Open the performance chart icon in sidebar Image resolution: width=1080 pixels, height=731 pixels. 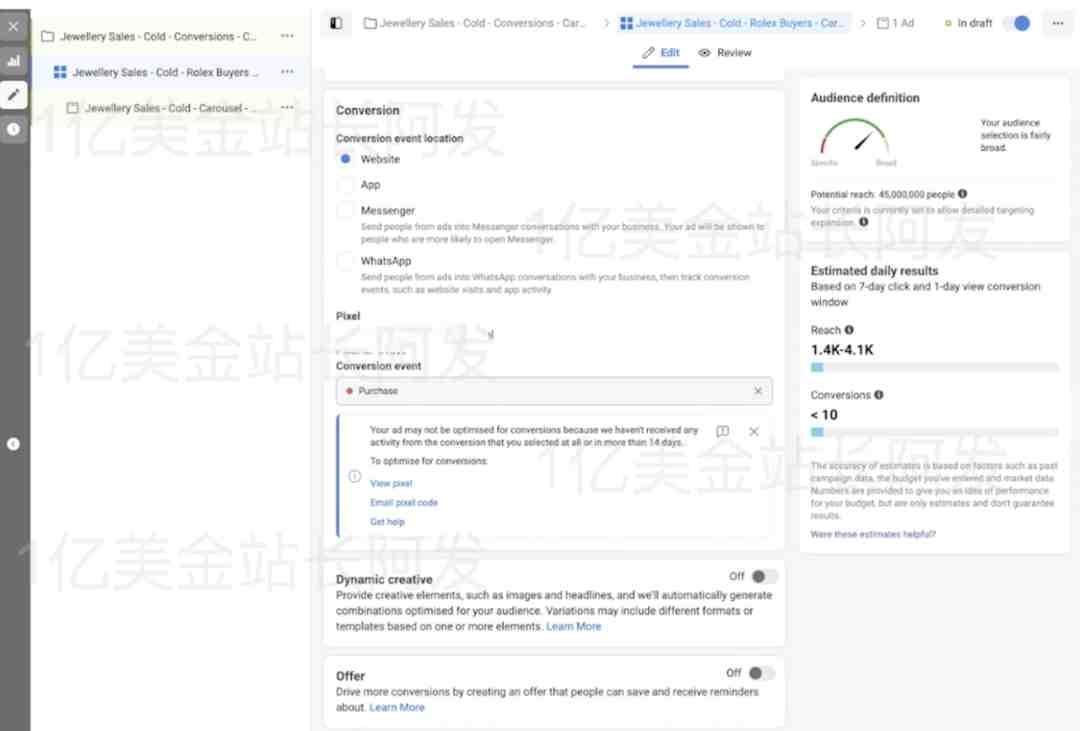(x=13, y=61)
